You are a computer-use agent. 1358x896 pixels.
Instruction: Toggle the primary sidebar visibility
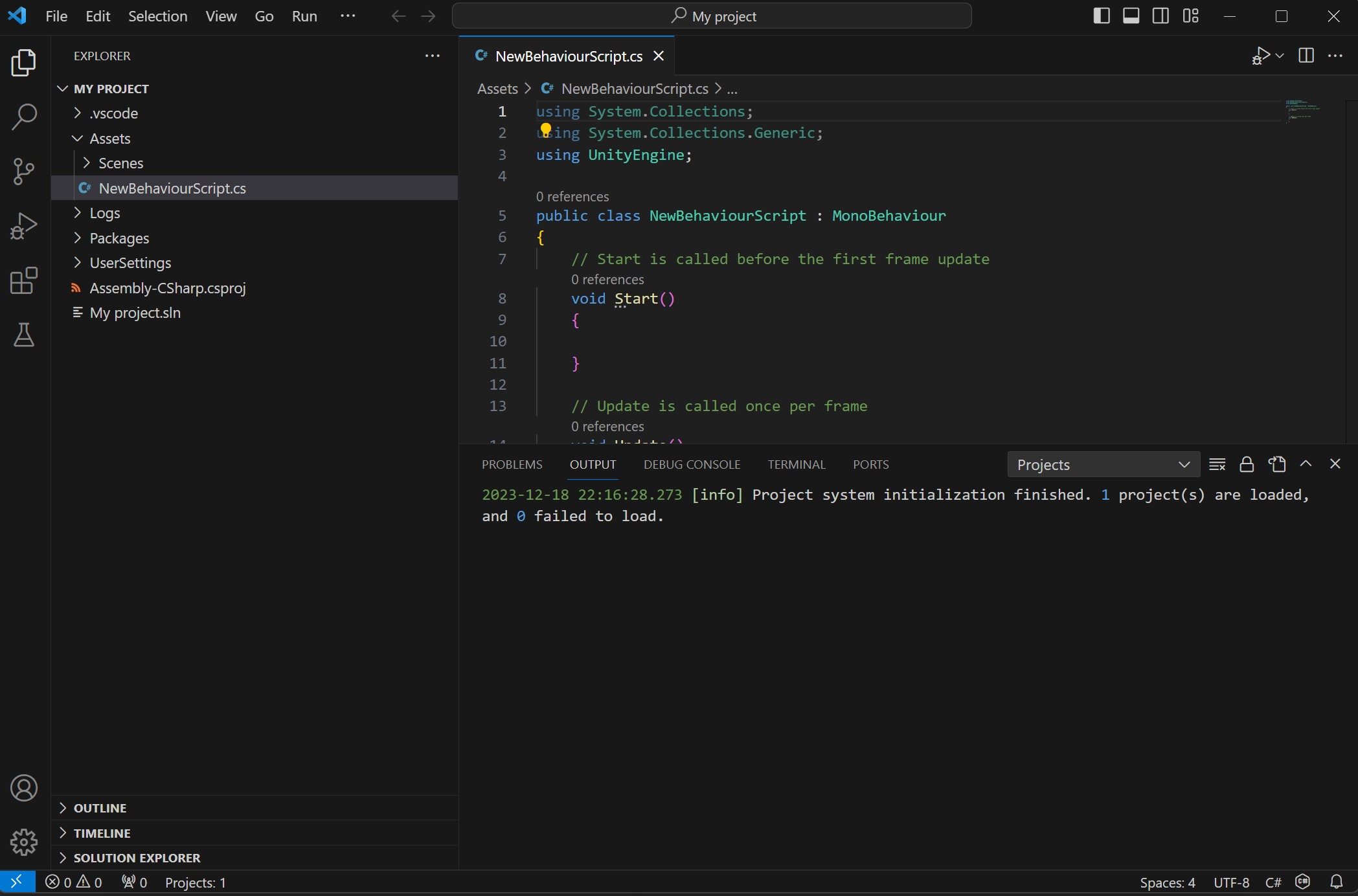[1101, 16]
